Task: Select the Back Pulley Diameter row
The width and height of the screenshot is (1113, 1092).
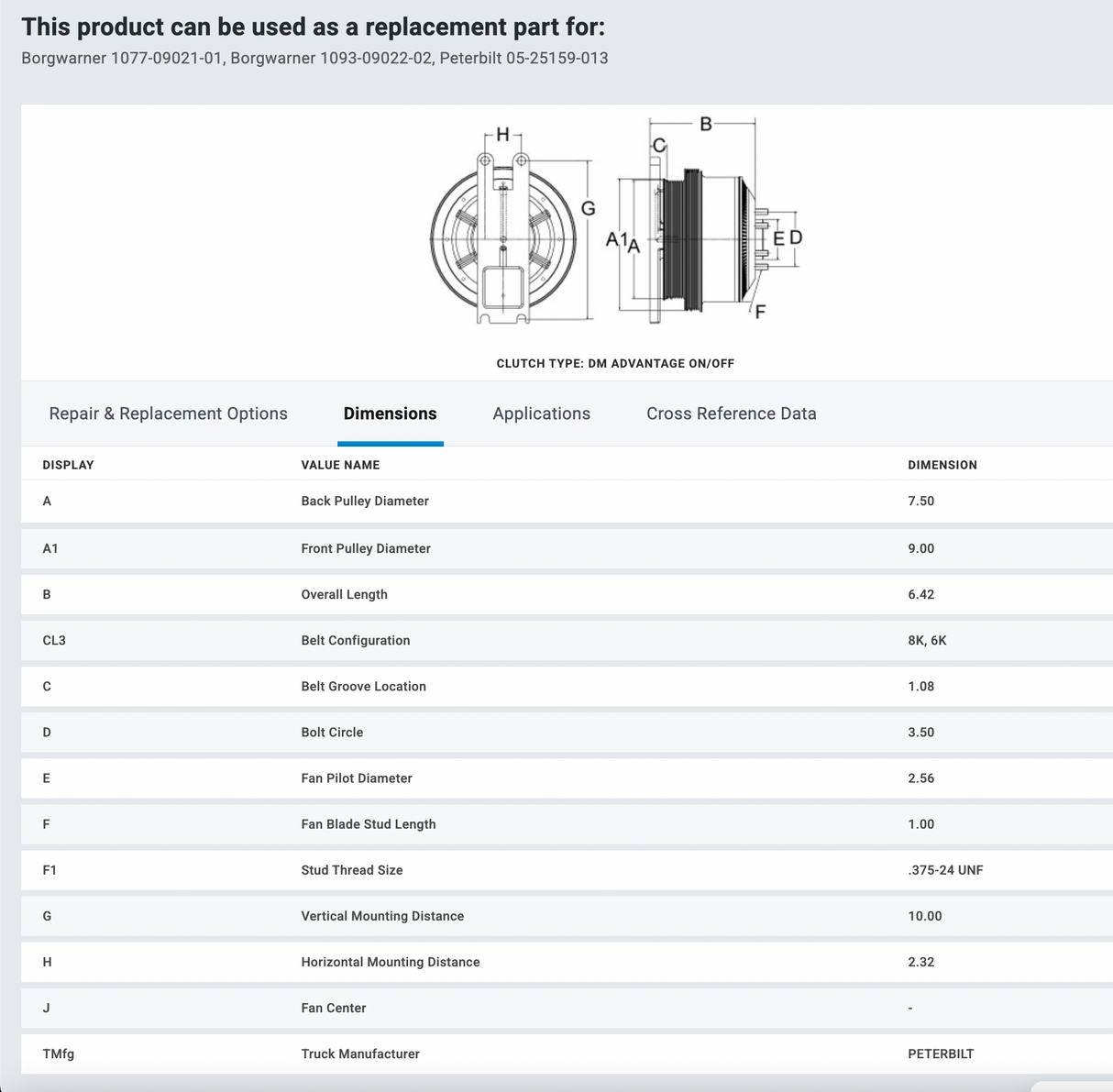Action: [365, 501]
